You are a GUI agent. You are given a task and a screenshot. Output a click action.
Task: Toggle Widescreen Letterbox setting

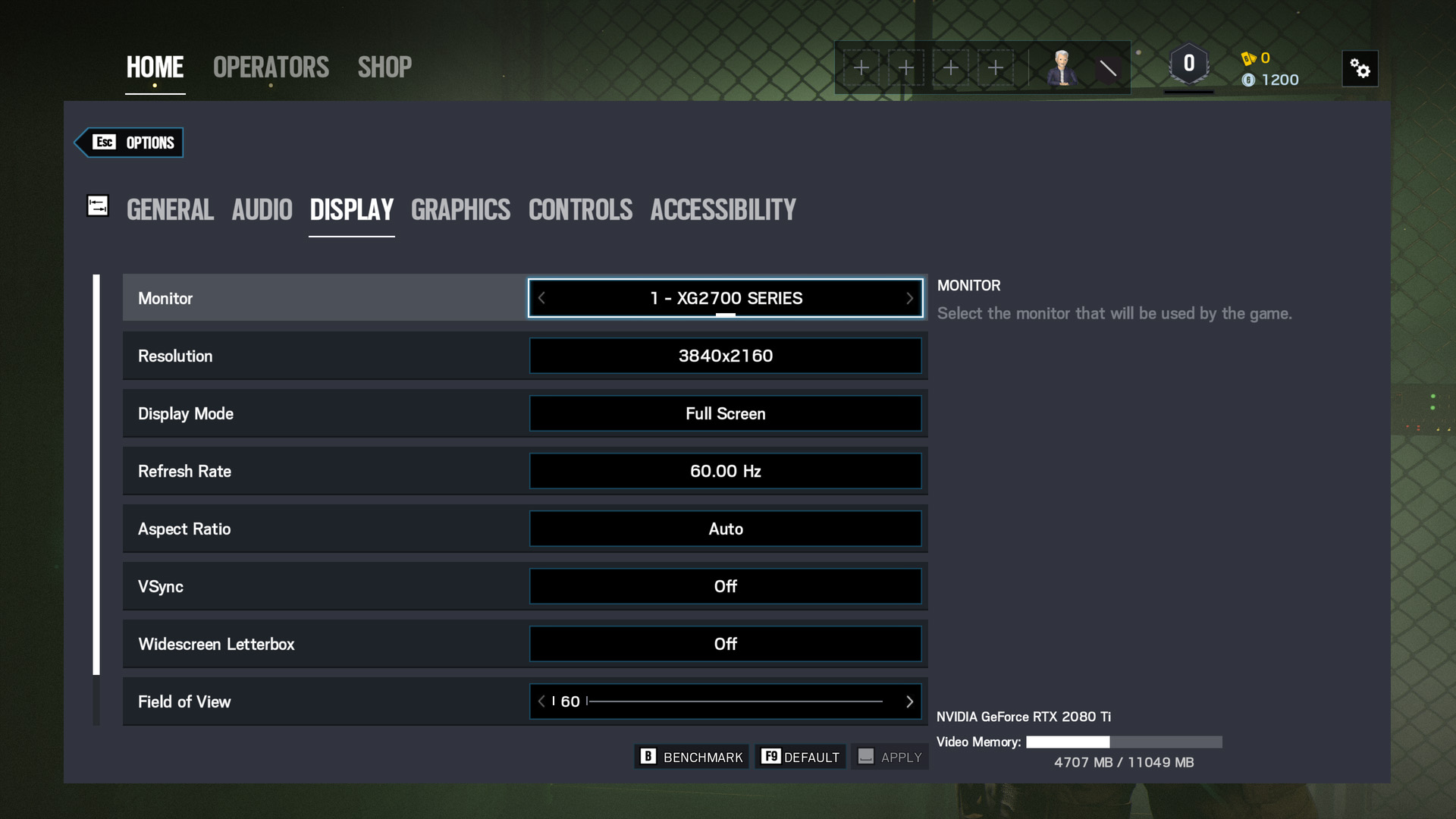(725, 643)
